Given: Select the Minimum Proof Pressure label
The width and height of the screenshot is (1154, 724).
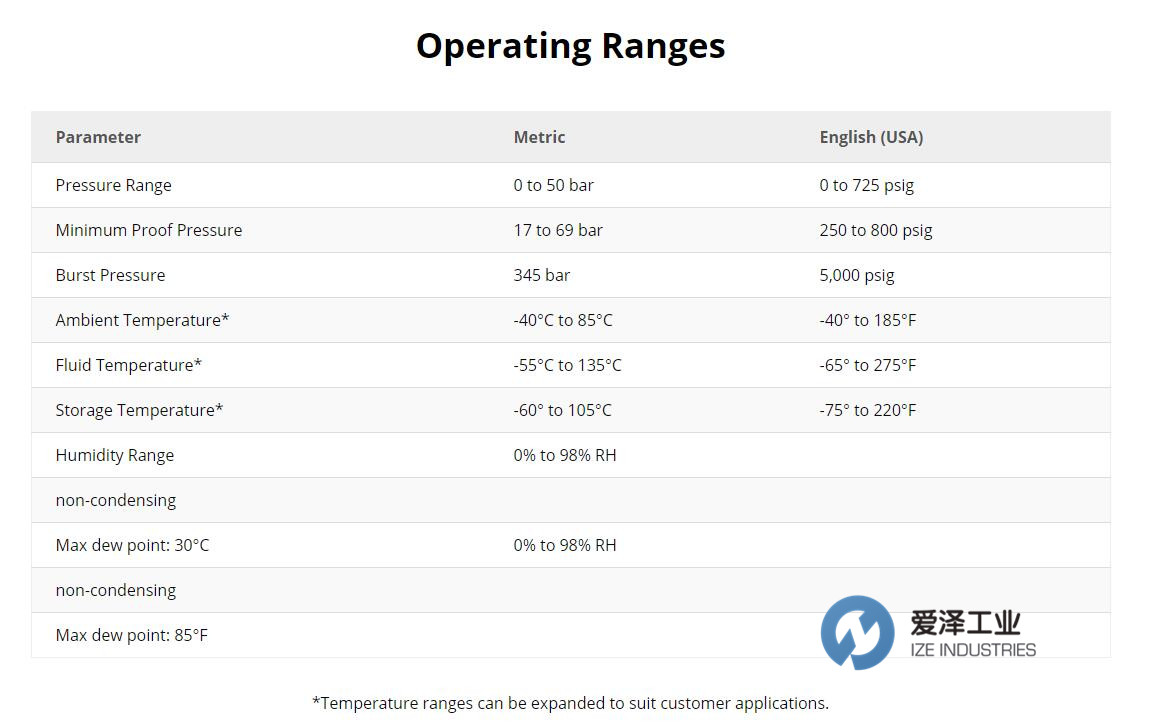Looking at the screenshot, I should pos(149,230).
